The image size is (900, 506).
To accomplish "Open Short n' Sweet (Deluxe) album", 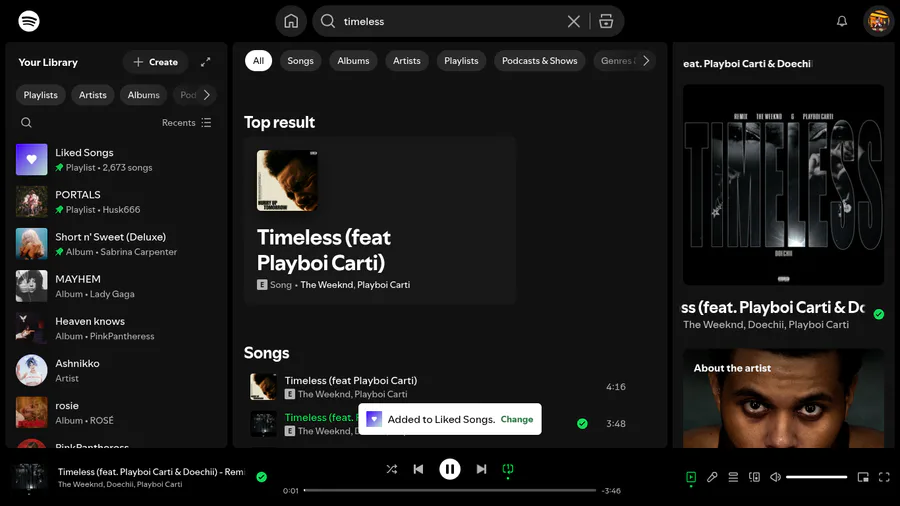I will tap(115, 244).
